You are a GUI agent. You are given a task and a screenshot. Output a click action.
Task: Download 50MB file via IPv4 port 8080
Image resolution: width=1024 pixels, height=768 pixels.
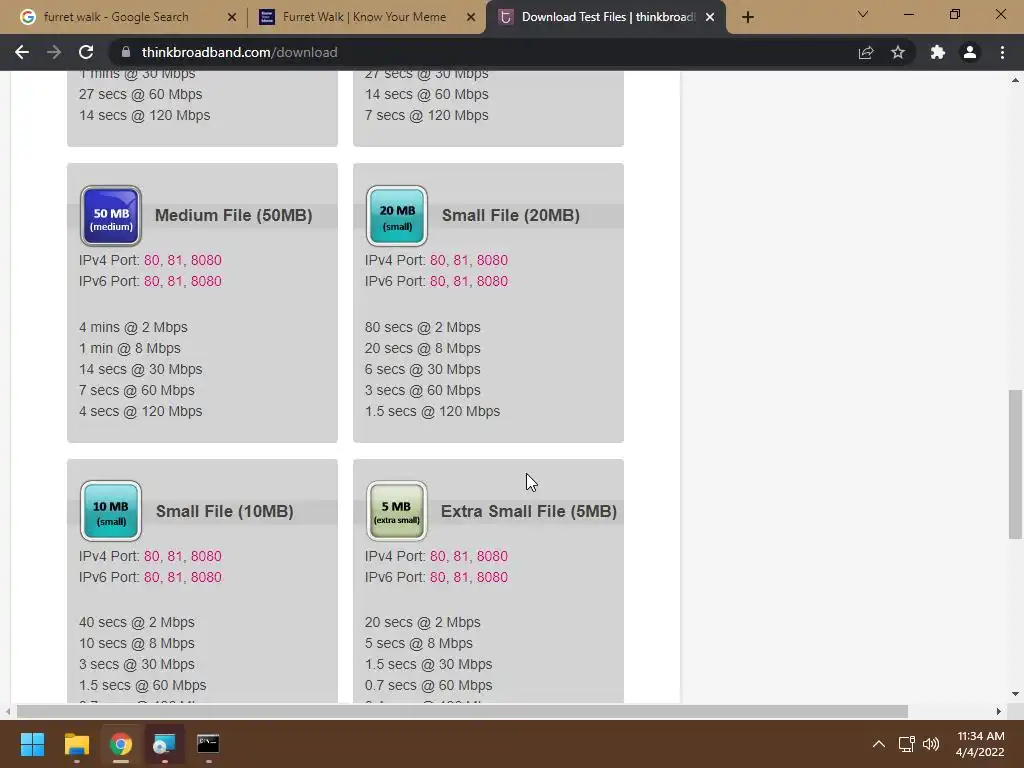pyautogui.click(x=206, y=260)
